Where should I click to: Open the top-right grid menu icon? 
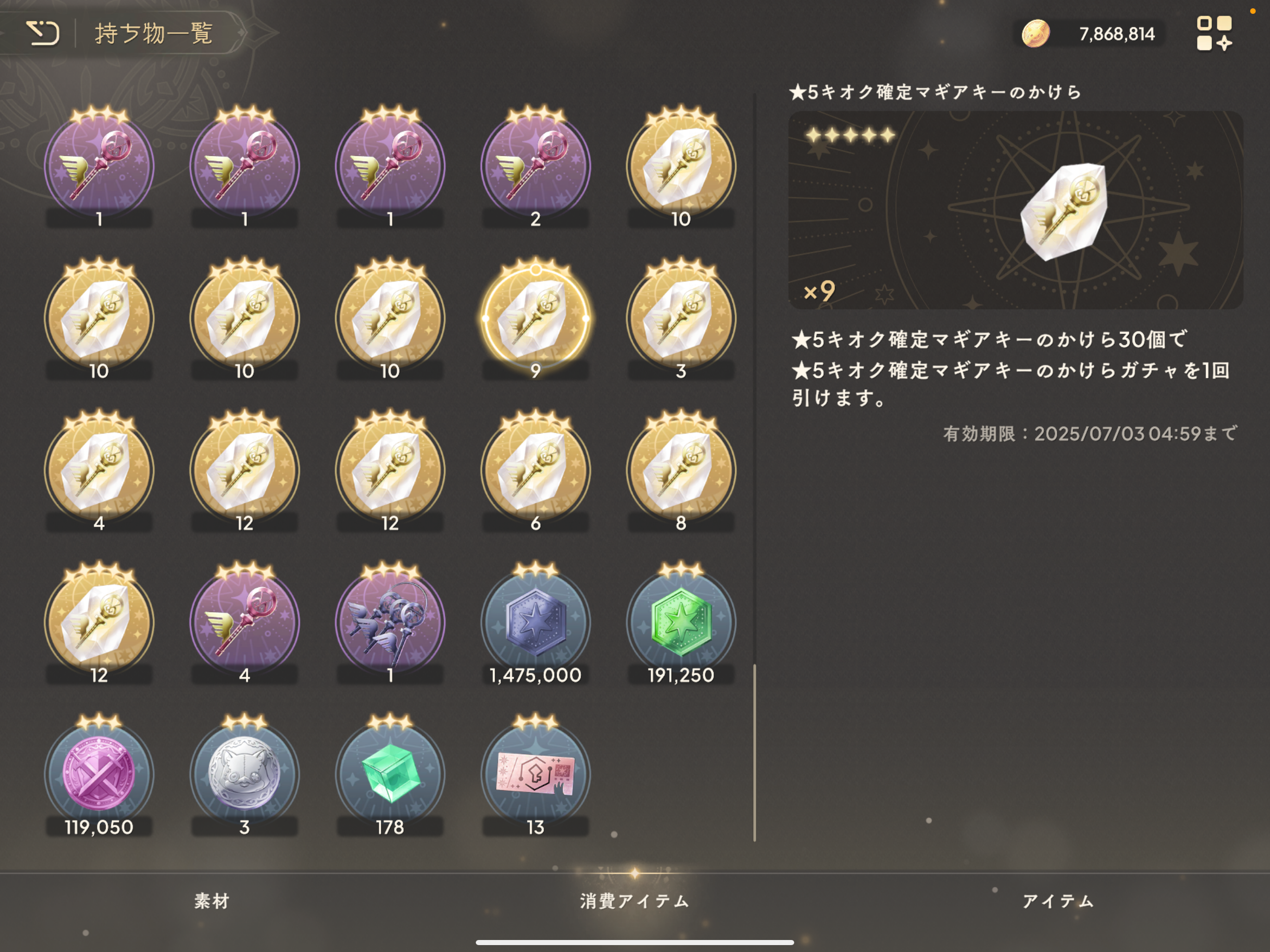point(1214,33)
